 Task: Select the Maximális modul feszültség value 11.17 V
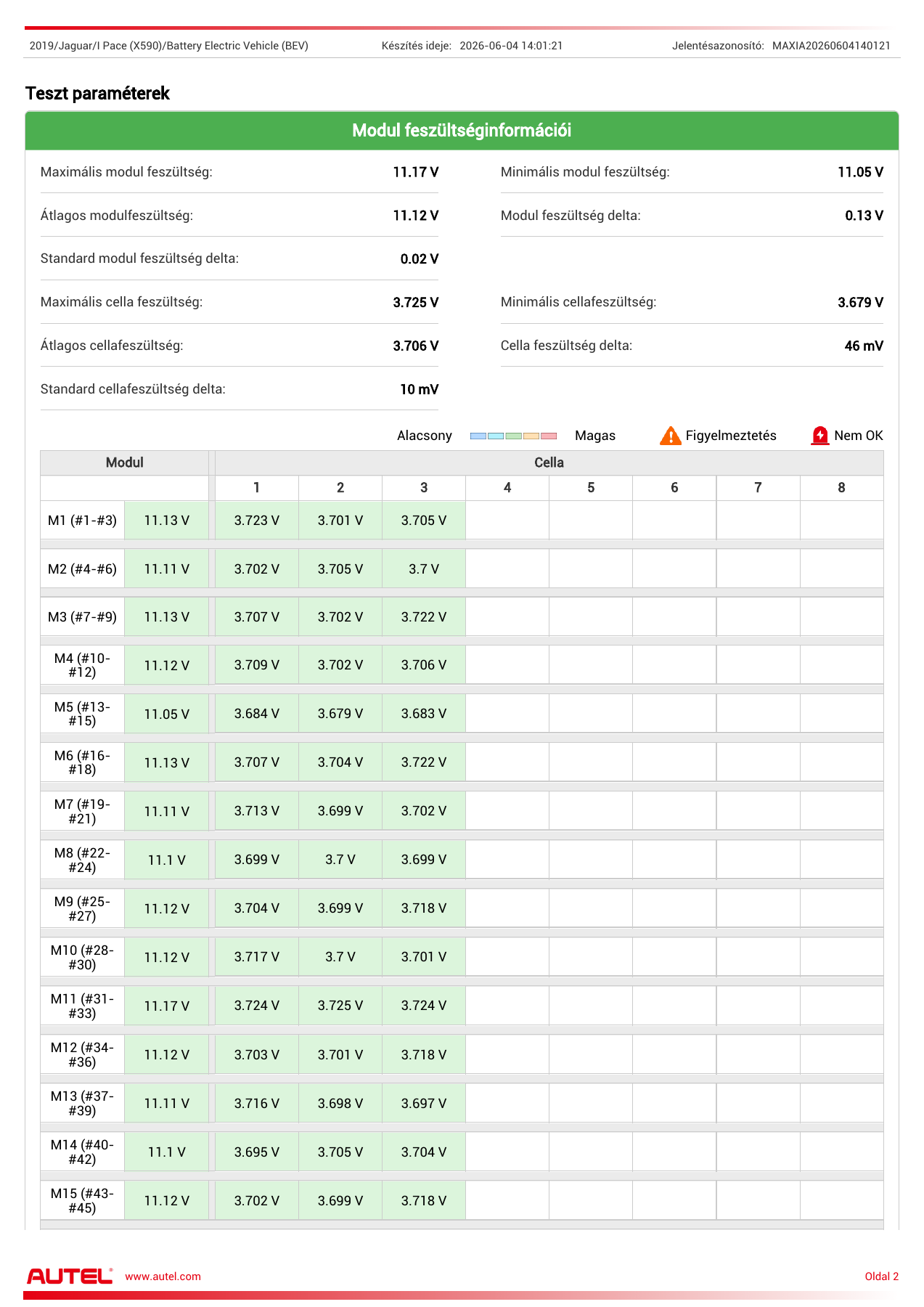[x=416, y=172]
